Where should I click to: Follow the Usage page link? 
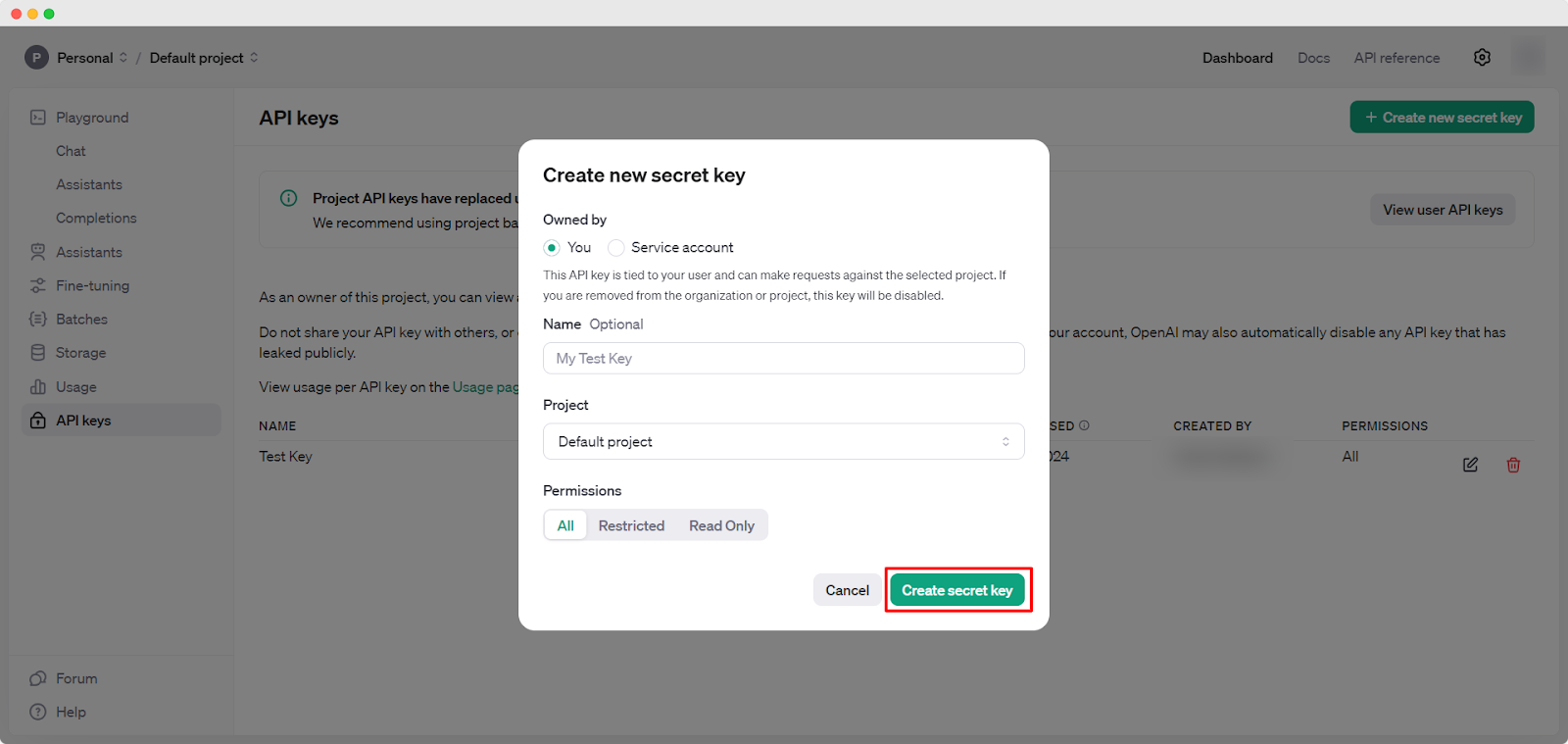pos(485,387)
